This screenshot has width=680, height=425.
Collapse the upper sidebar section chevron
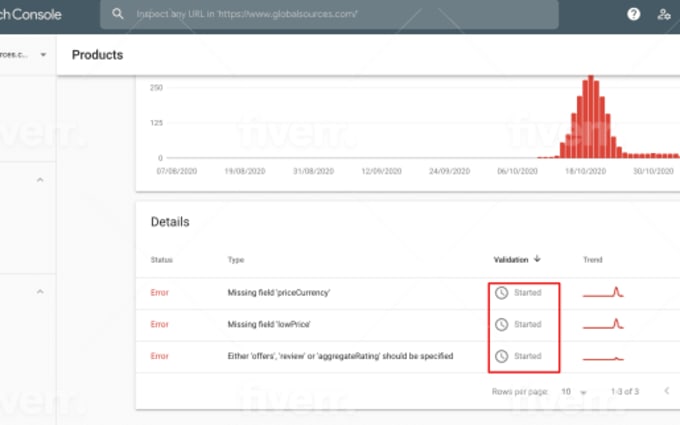click(40, 180)
